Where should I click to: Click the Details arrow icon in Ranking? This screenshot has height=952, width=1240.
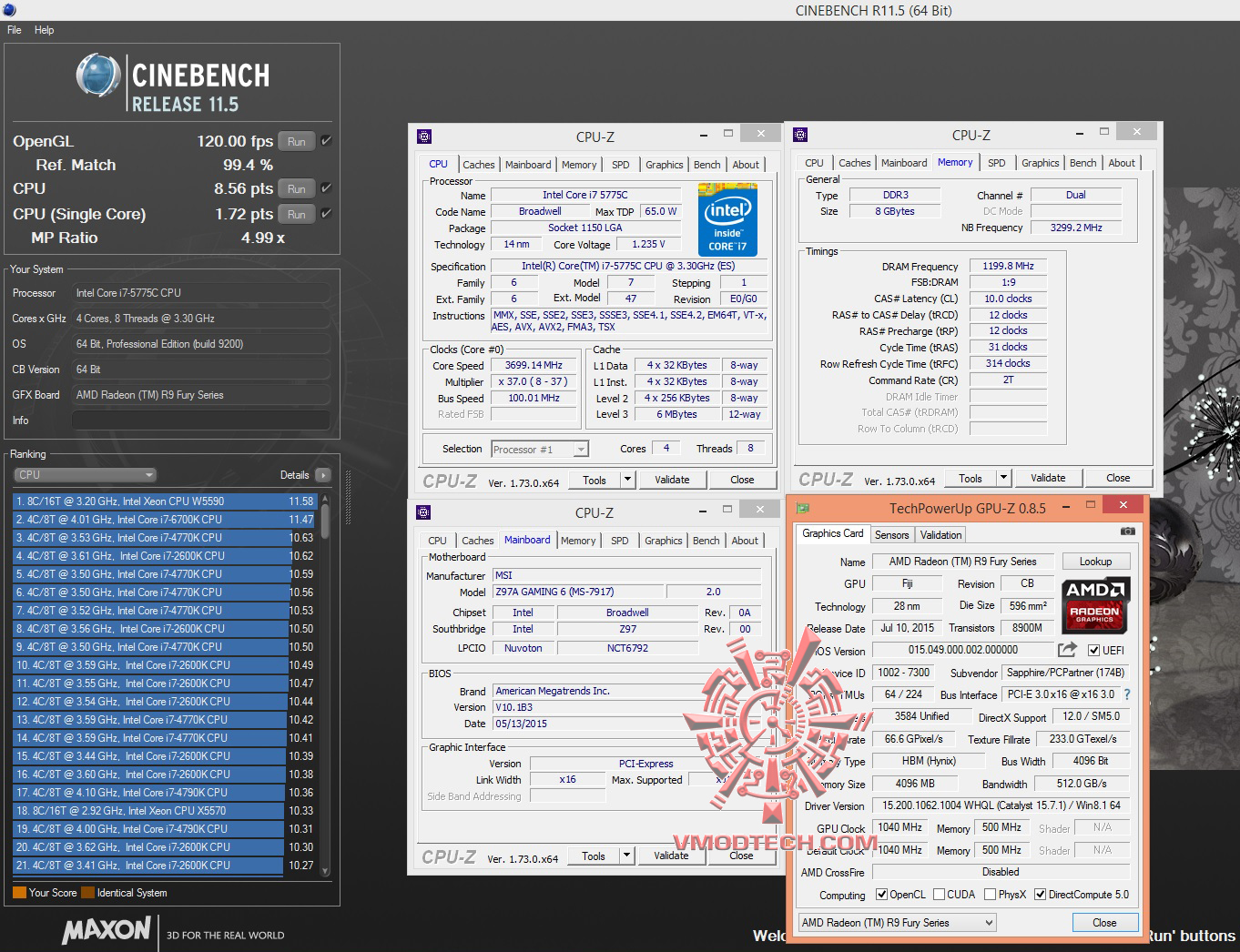322,475
